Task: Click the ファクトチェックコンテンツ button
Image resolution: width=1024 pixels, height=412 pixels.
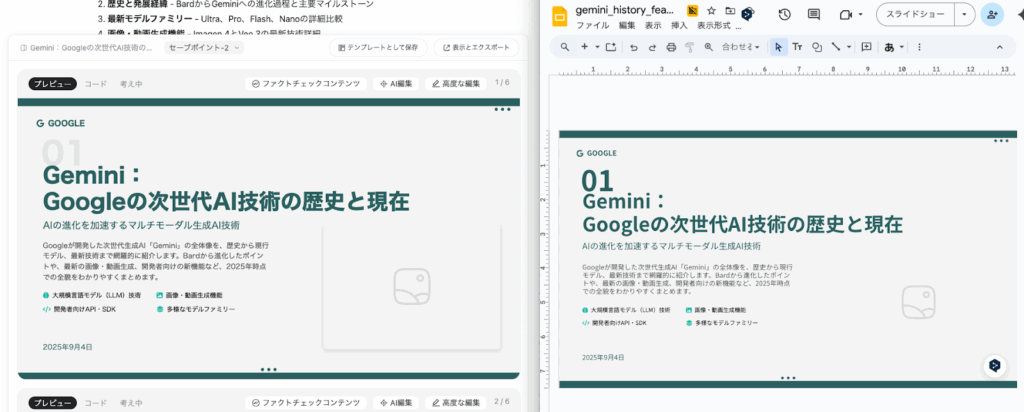Action: click(x=306, y=84)
